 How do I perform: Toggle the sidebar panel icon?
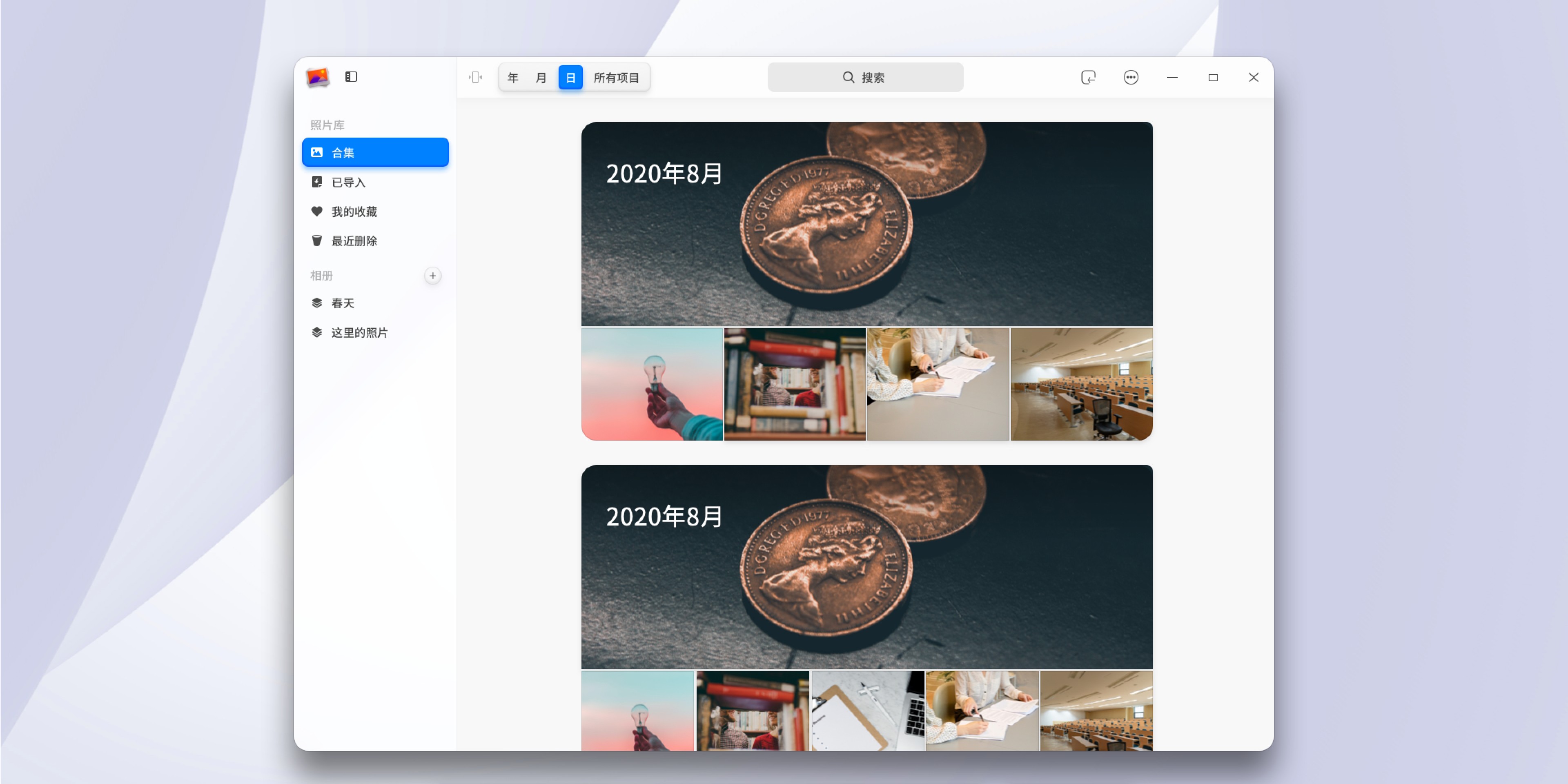351,77
